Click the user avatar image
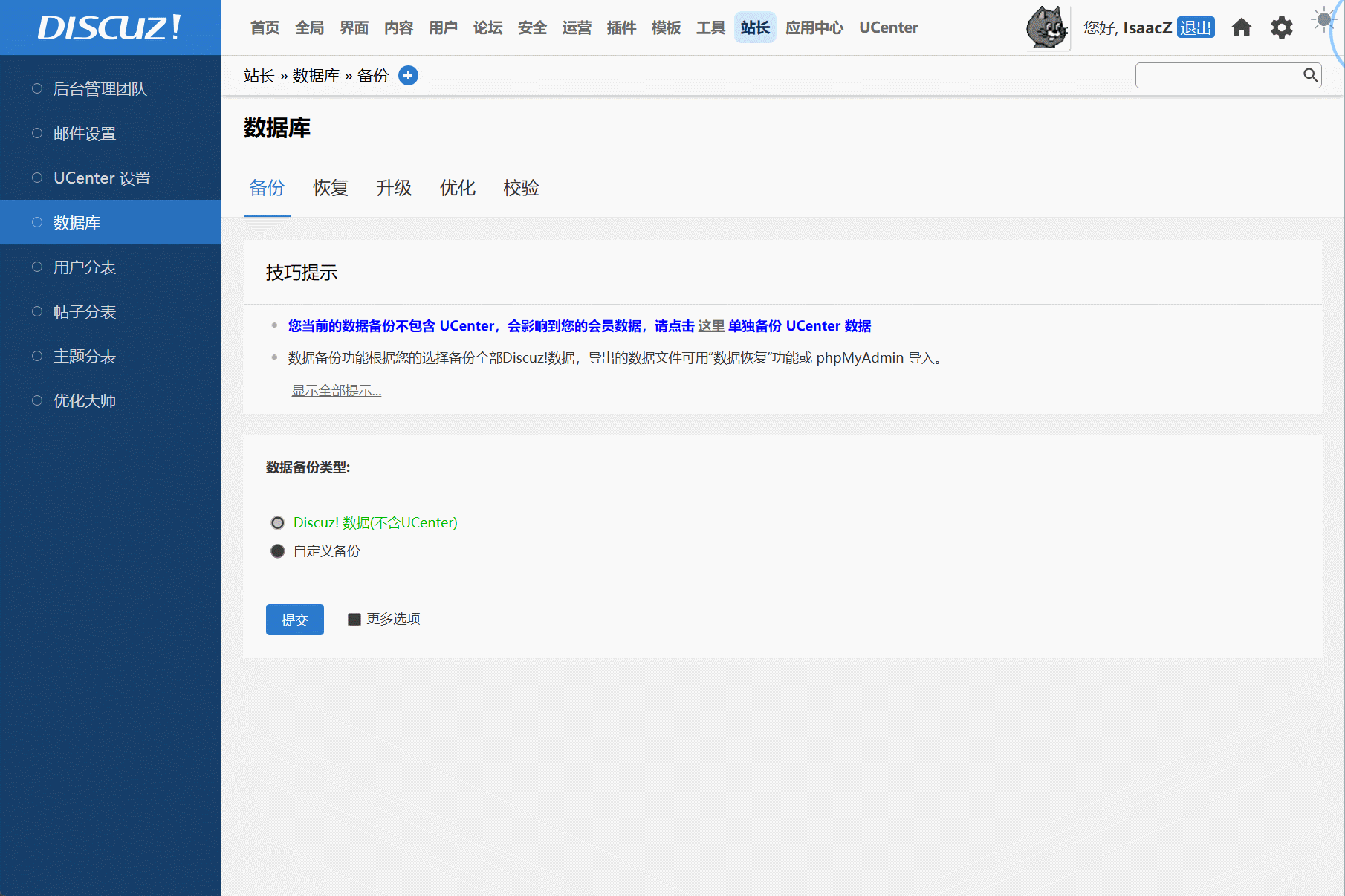Image resolution: width=1345 pixels, height=896 pixels. [x=1047, y=27]
